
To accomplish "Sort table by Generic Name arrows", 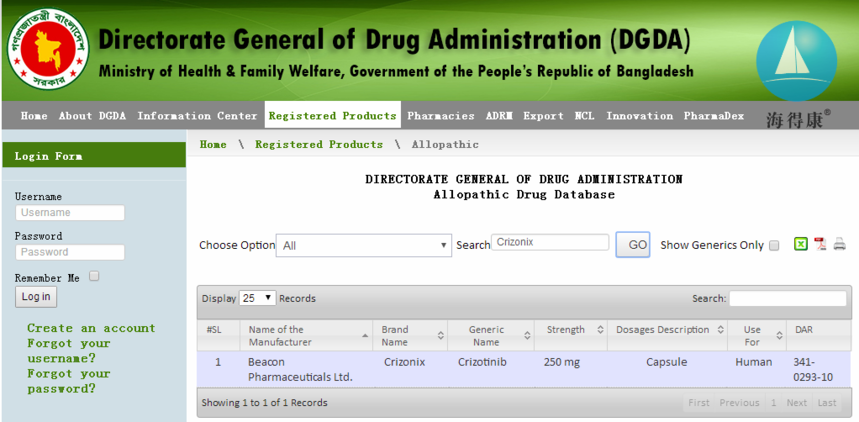I will [x=527, y=335].
